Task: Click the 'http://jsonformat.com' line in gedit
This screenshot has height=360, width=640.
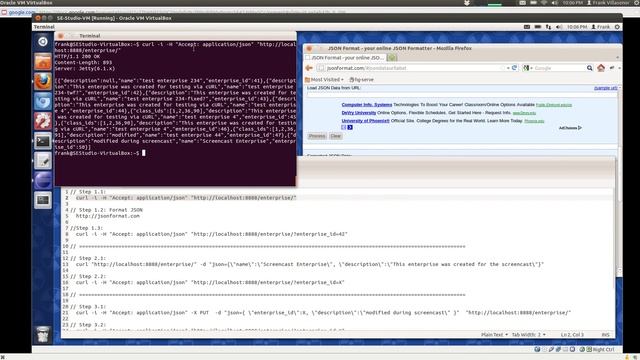Action: (x=108, y=216)
